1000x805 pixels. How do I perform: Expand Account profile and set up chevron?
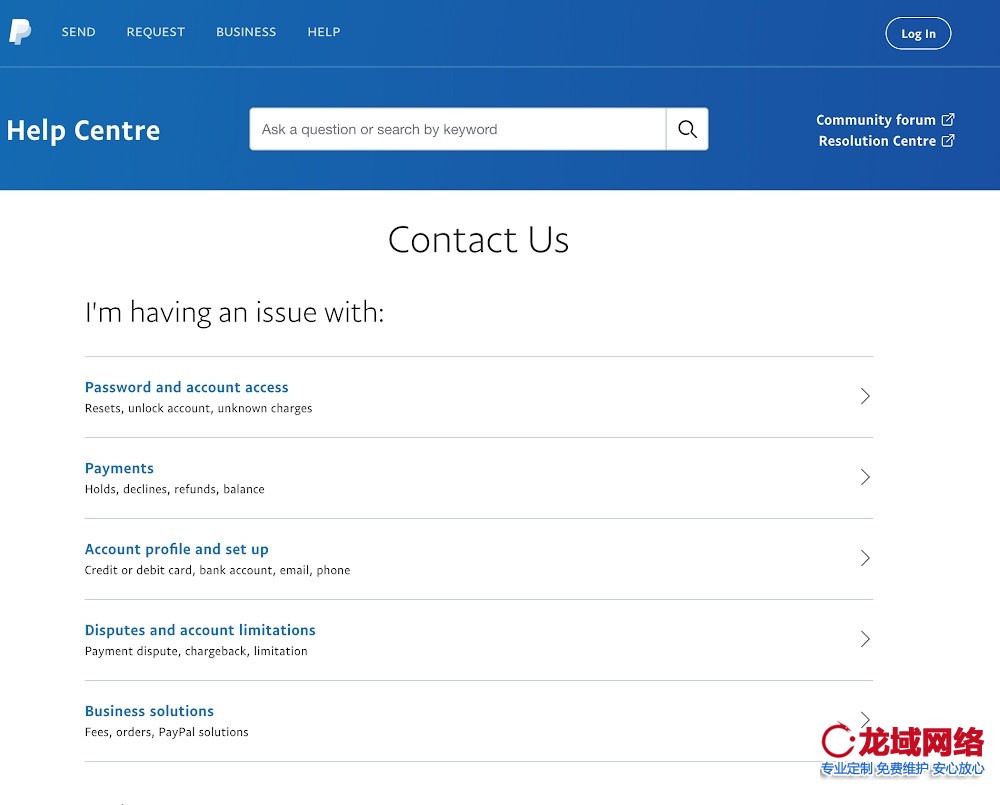tap(865, 559)
